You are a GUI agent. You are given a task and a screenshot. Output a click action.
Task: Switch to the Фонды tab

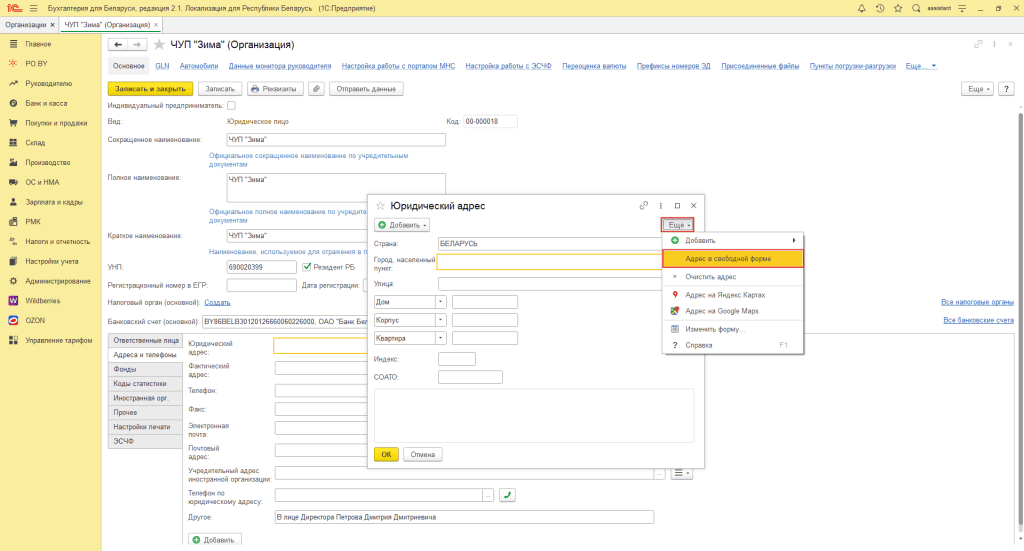click(125, 369)
